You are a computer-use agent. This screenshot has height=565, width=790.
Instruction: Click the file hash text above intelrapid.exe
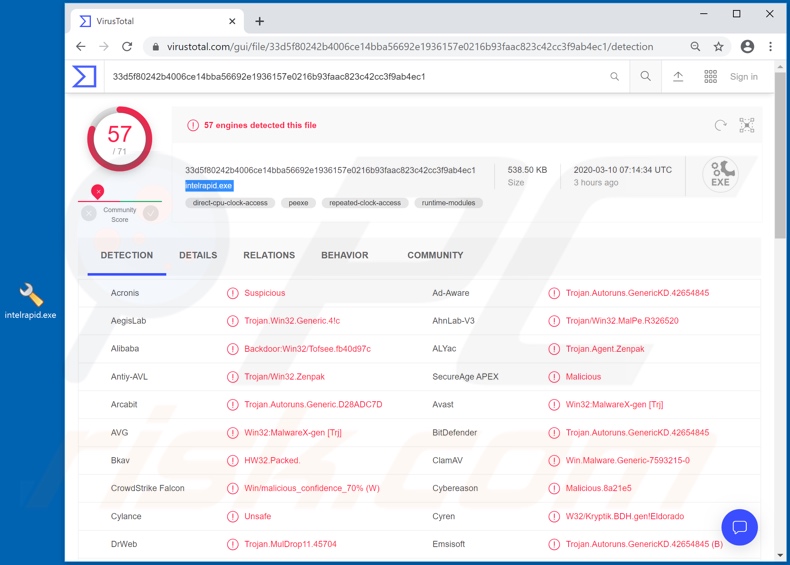[330, 170]
